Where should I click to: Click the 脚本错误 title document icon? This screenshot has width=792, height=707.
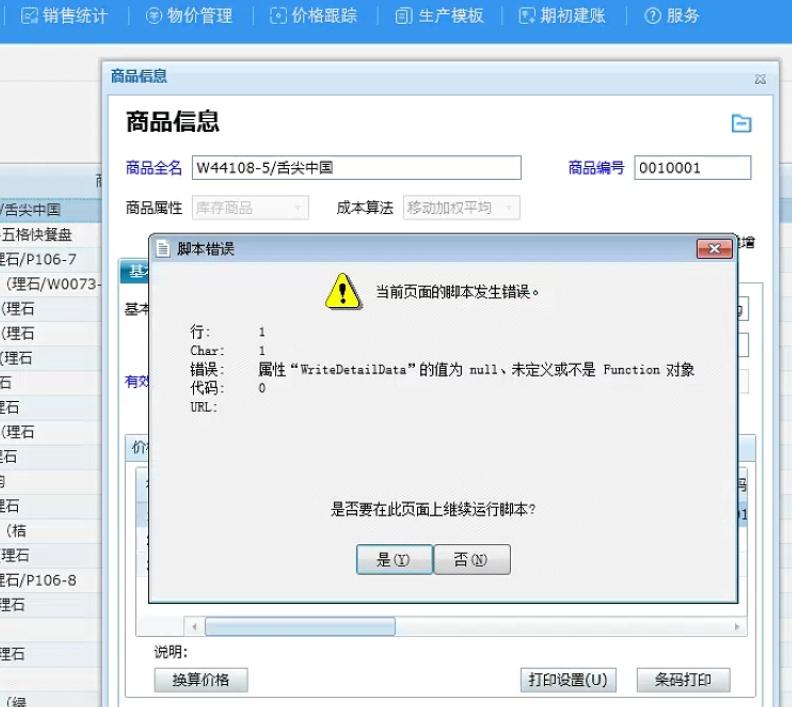[x=163, y=248]
